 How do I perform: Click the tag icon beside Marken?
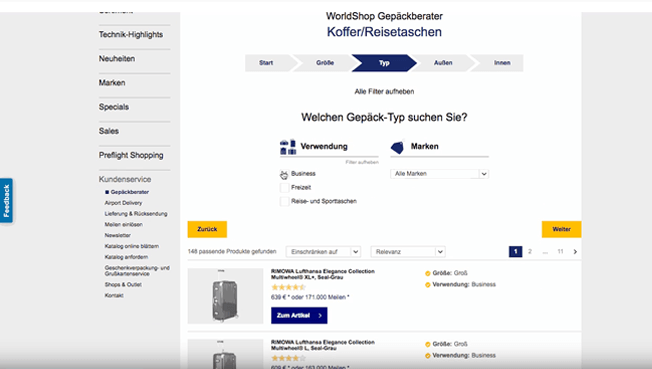tap(398, 147)
